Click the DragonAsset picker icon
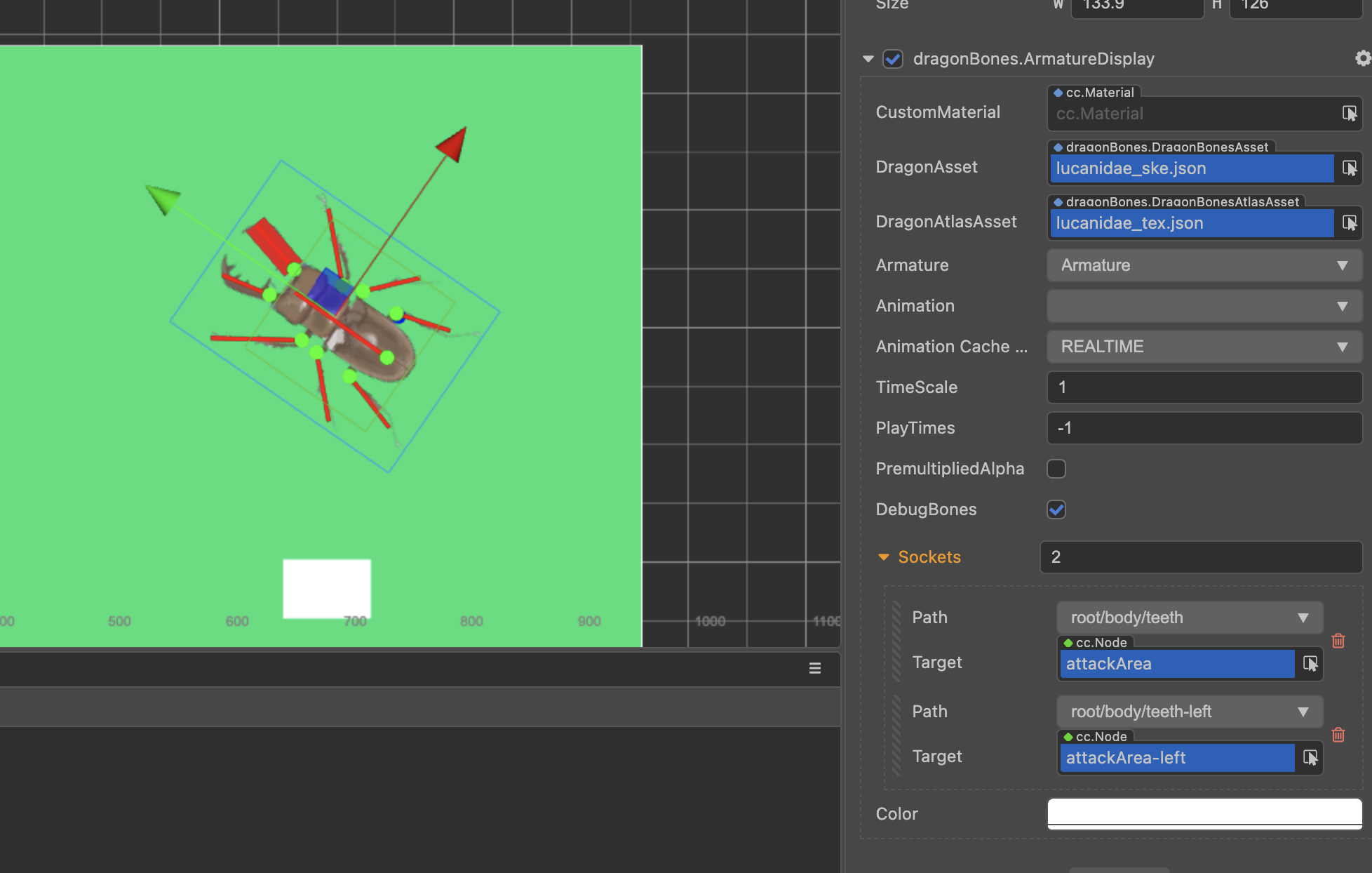Screen dimensions: 1372x873 point(1349,168)
